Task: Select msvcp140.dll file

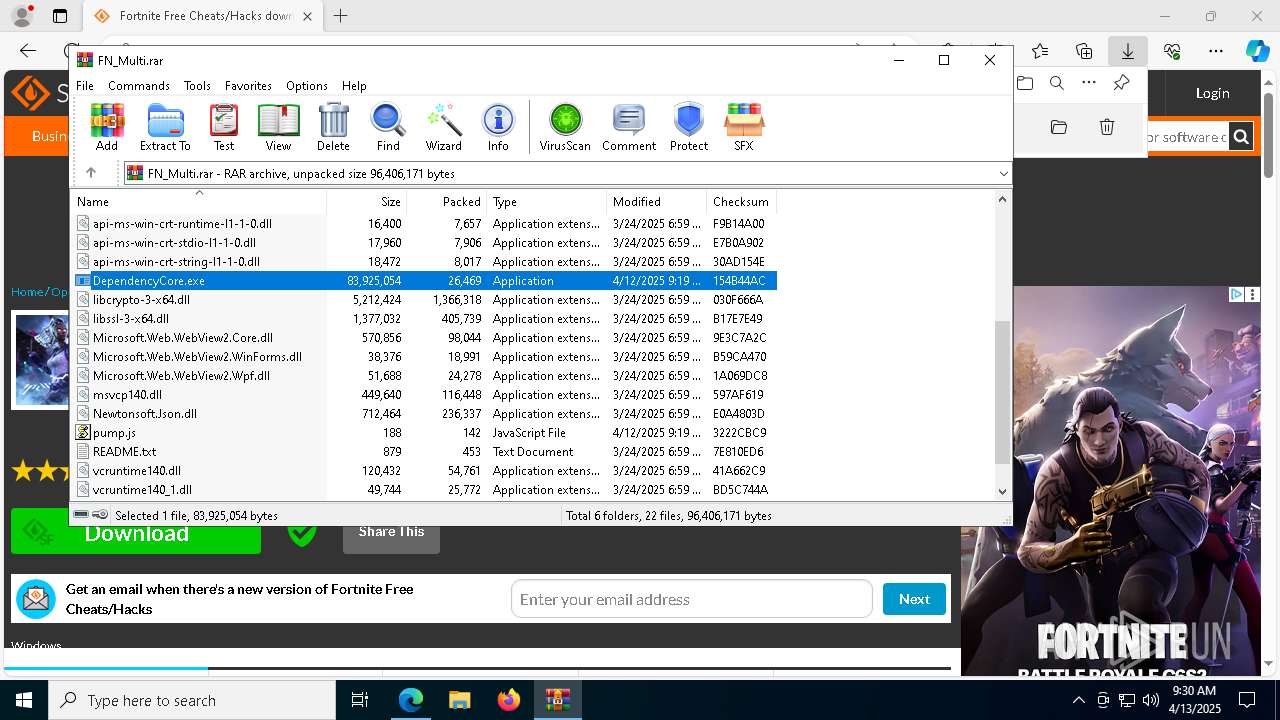Action: (127, 395)
